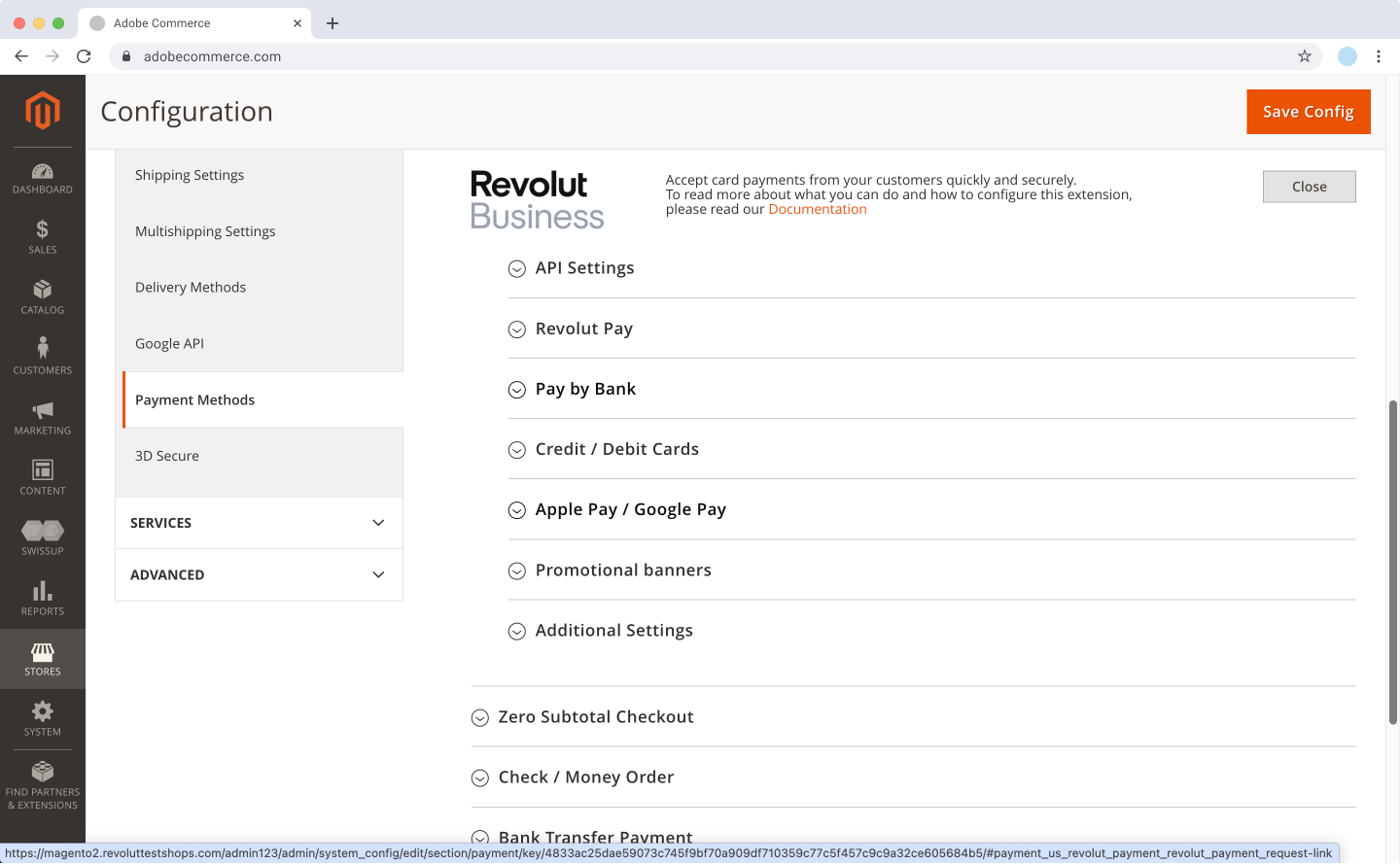Viewport: 1400px width, 864px height.
Task: Select the 3D Secure menu item
Action: pyautogui.click(x=167, y=456)
